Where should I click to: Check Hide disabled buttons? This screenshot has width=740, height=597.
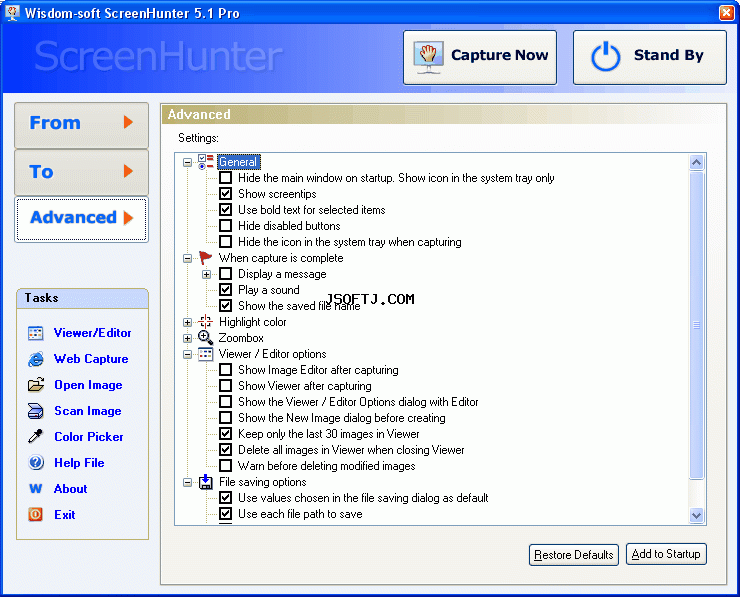point(226,226)
